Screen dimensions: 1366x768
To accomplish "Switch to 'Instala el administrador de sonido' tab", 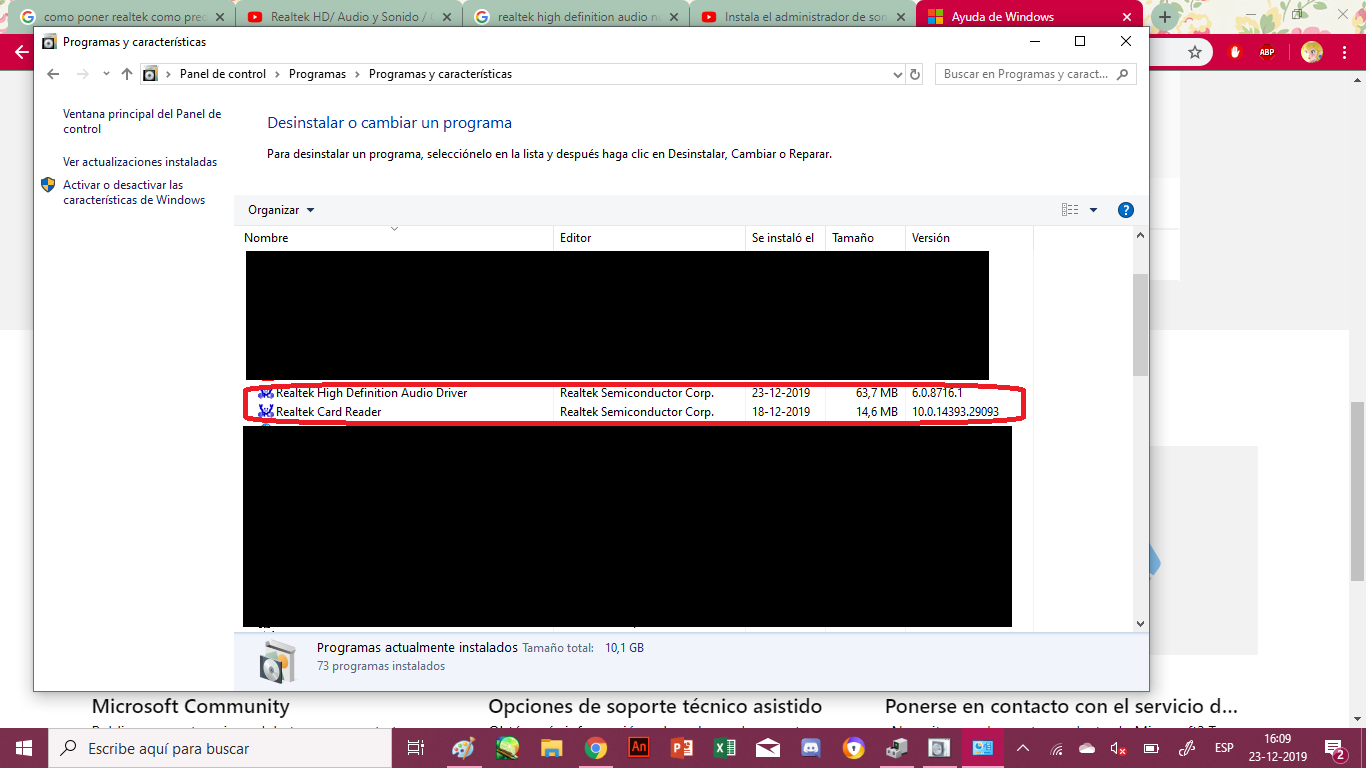I will click(803, 17).
